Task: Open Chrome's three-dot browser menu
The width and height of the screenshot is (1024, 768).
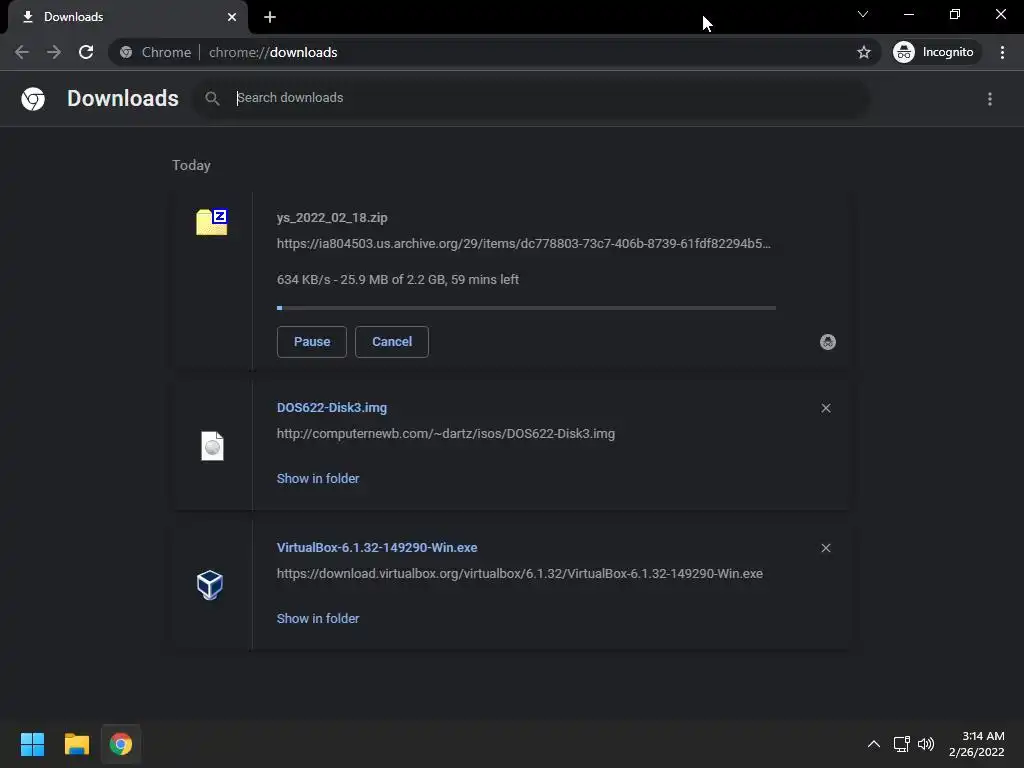Action: (1002, 52)
